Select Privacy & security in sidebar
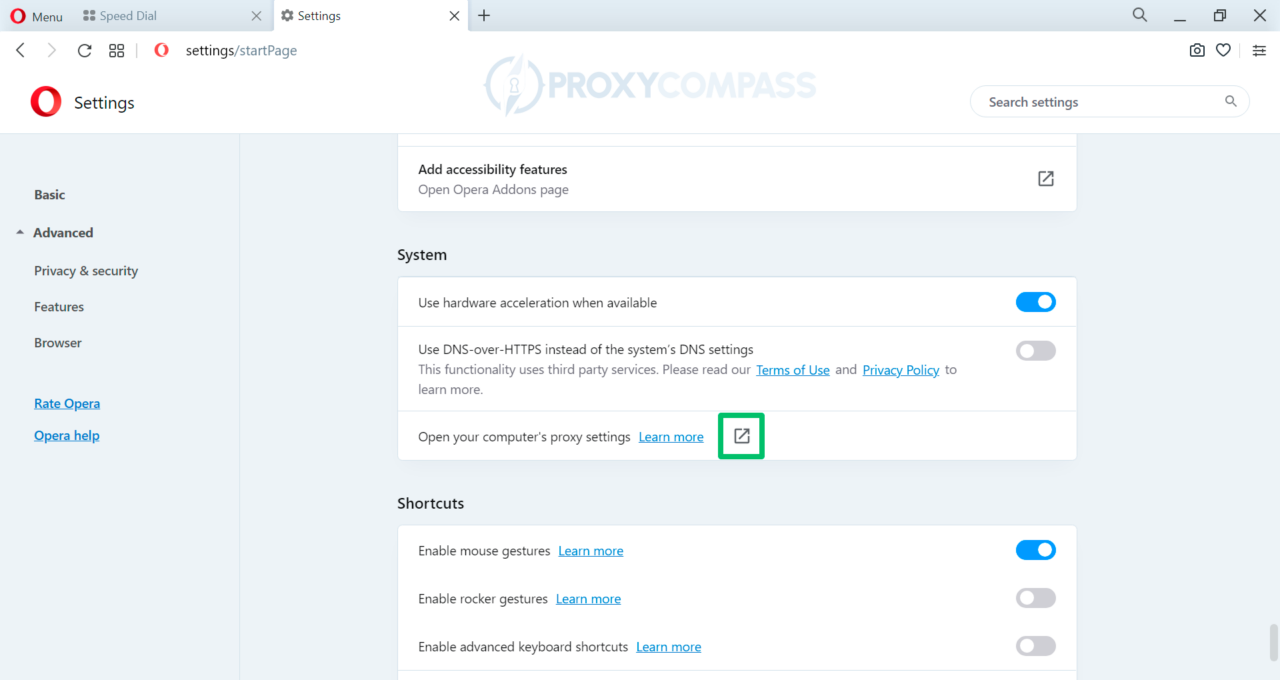 [x=85, y=270]
